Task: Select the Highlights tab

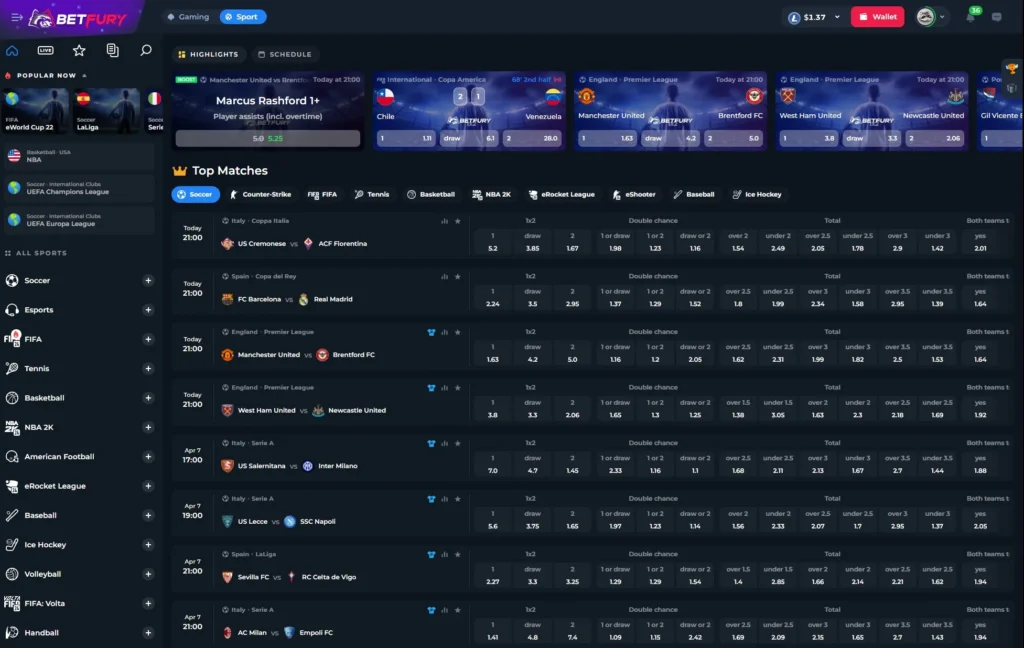Action: 208,54
